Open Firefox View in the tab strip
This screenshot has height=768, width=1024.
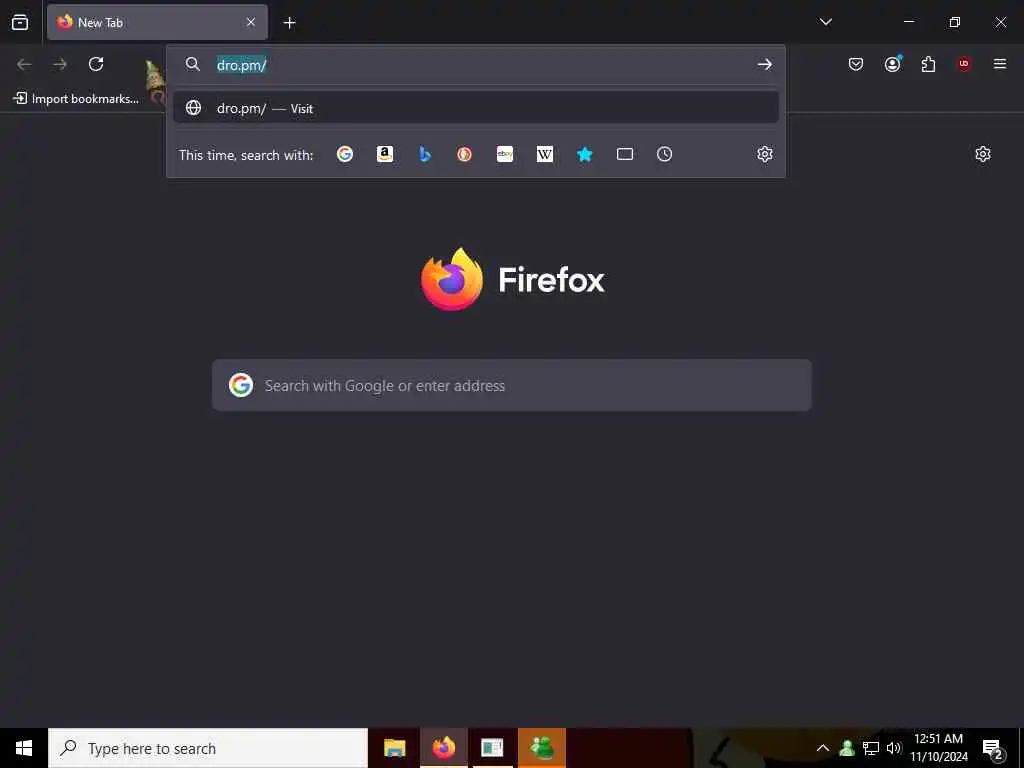[20, 22]
